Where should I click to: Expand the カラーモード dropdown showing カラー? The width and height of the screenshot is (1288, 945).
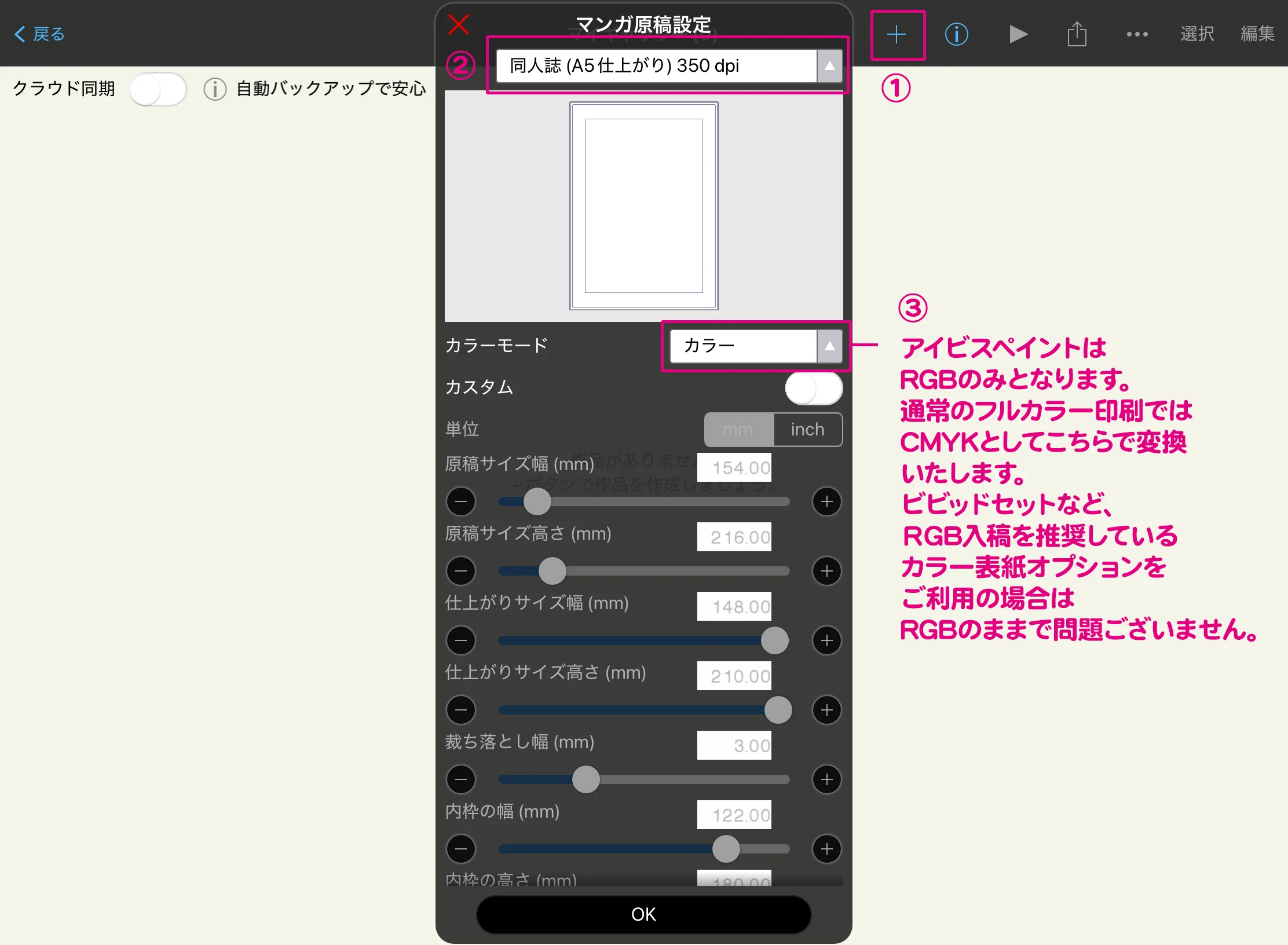pyautogui.click(x=744, y=346)
